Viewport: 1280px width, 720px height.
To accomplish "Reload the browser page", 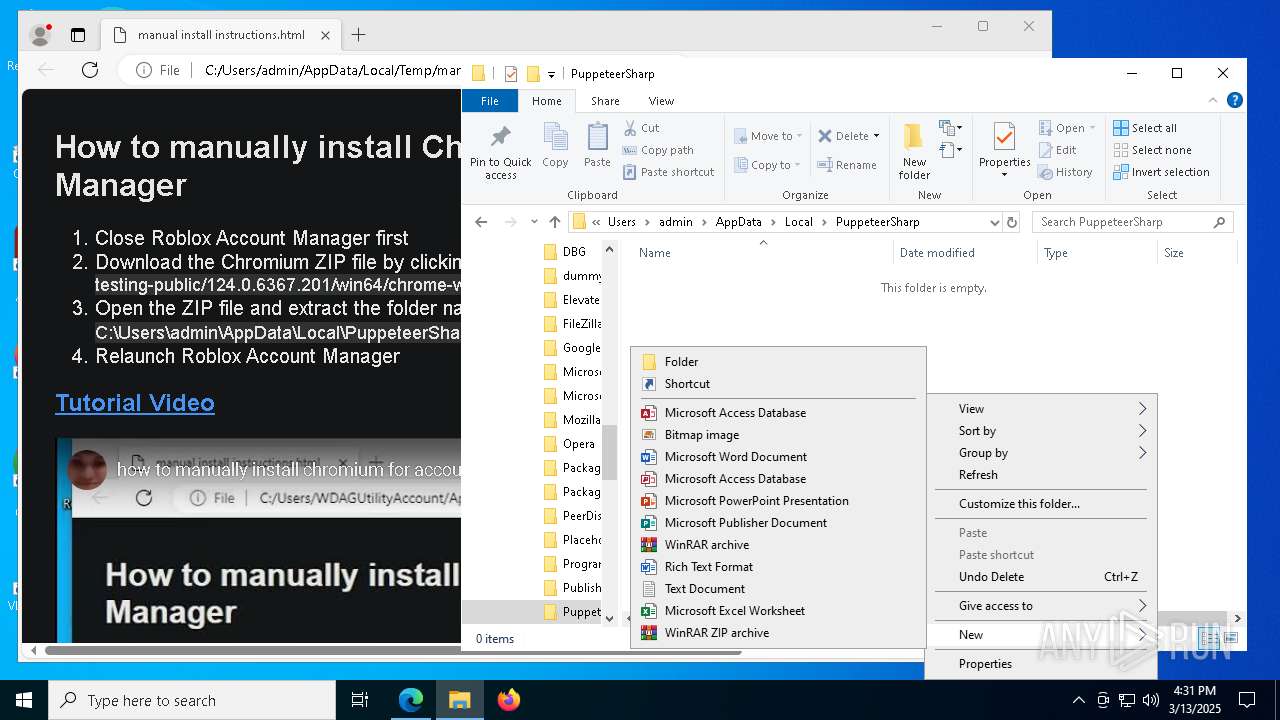I will tap(90, 70).
